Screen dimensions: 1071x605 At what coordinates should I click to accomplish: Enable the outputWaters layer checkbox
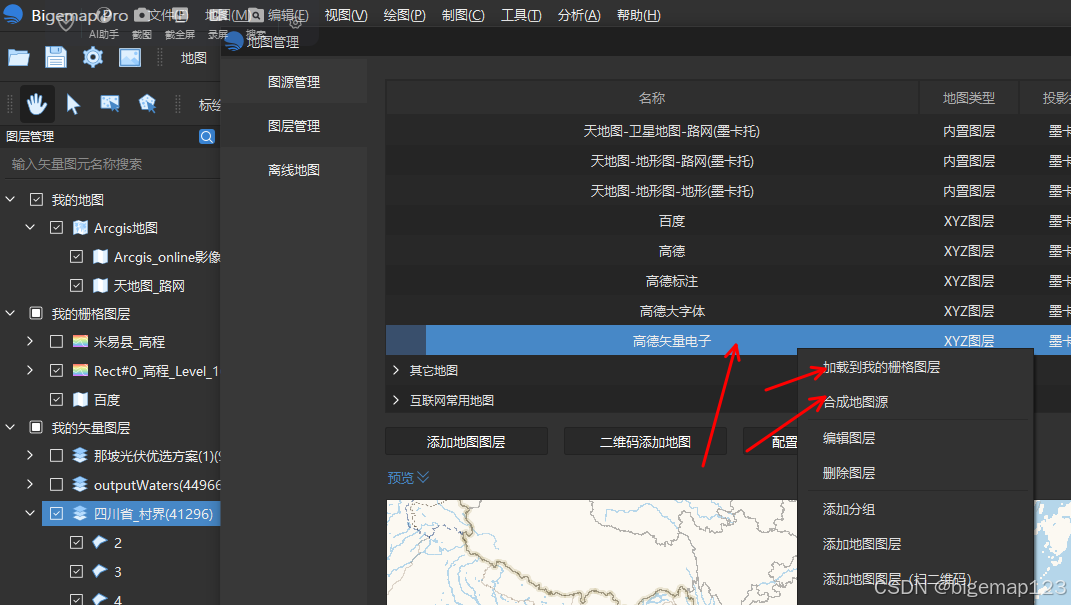pos(57,484)
